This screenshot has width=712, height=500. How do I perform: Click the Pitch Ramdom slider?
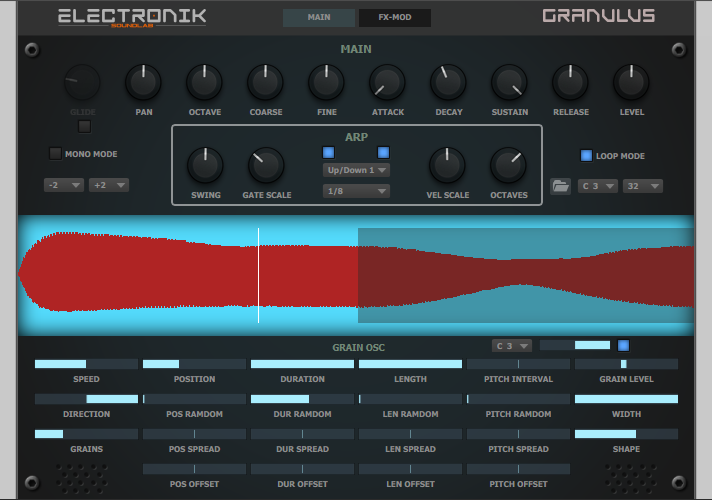(519, 399)
